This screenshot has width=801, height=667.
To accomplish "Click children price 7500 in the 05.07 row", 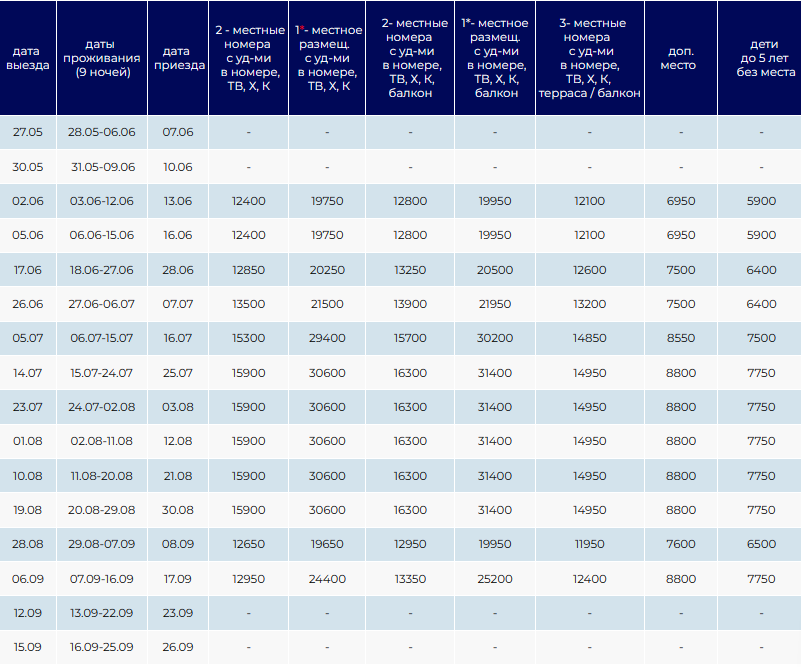I will [761, 338].
